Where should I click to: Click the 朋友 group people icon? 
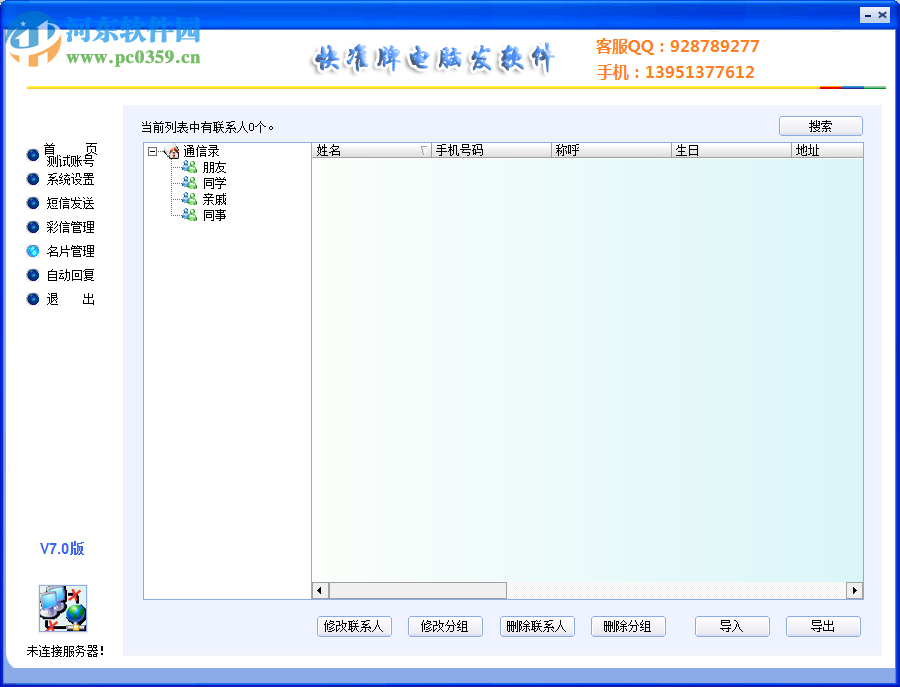click(x=189, y=167)
